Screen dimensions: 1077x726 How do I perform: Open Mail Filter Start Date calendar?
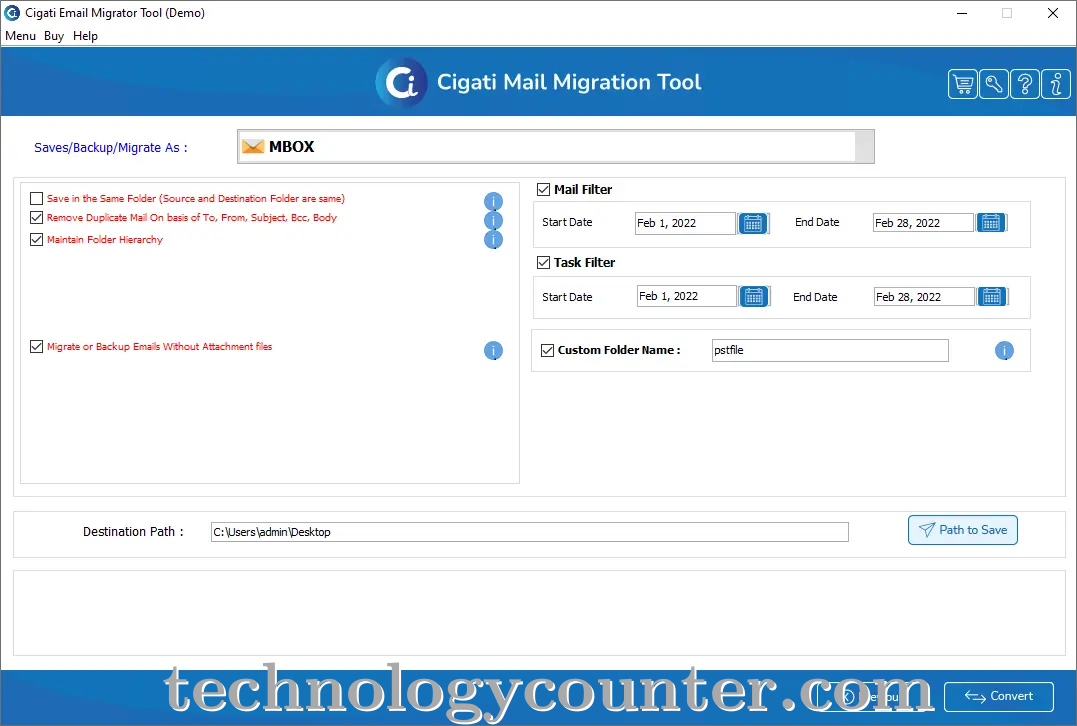click(753, 223)
